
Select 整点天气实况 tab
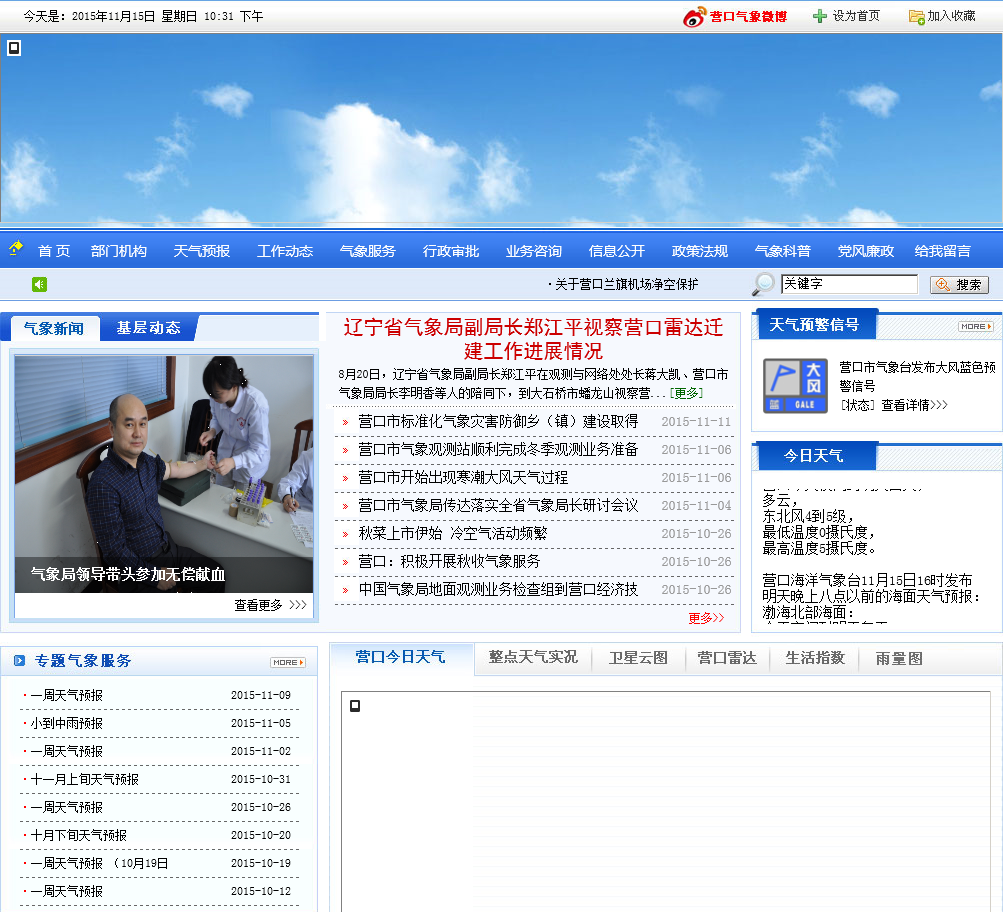pyautogui.click(x=533, y=657)
